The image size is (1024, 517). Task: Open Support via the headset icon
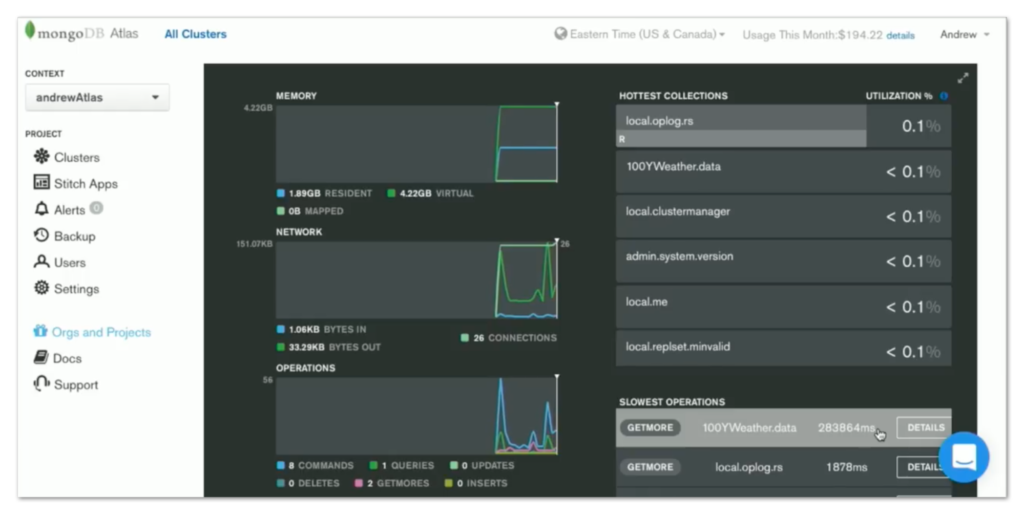pyautogui.click(x=42, y=383)
